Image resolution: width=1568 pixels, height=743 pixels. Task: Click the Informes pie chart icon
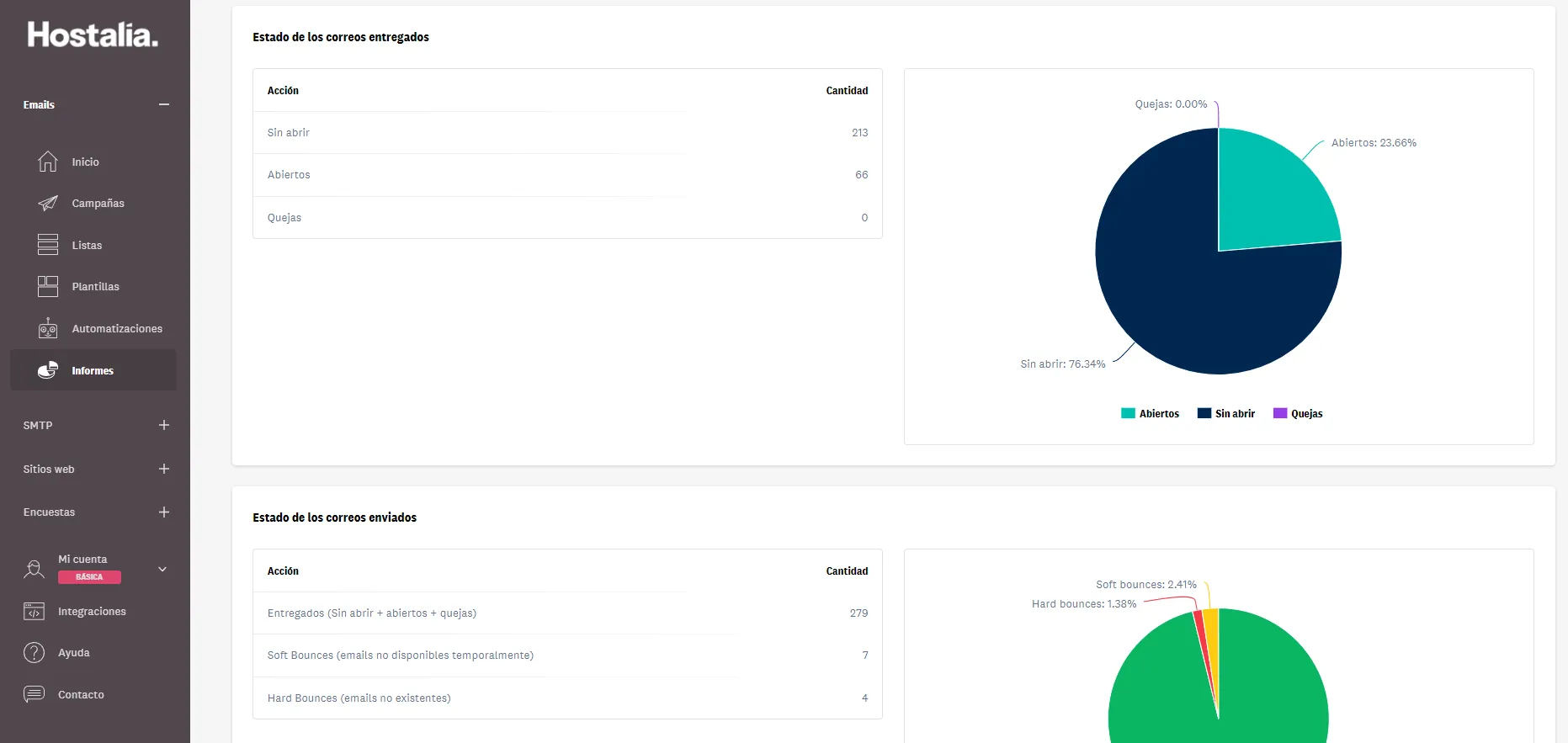click(x=48, y=370)
